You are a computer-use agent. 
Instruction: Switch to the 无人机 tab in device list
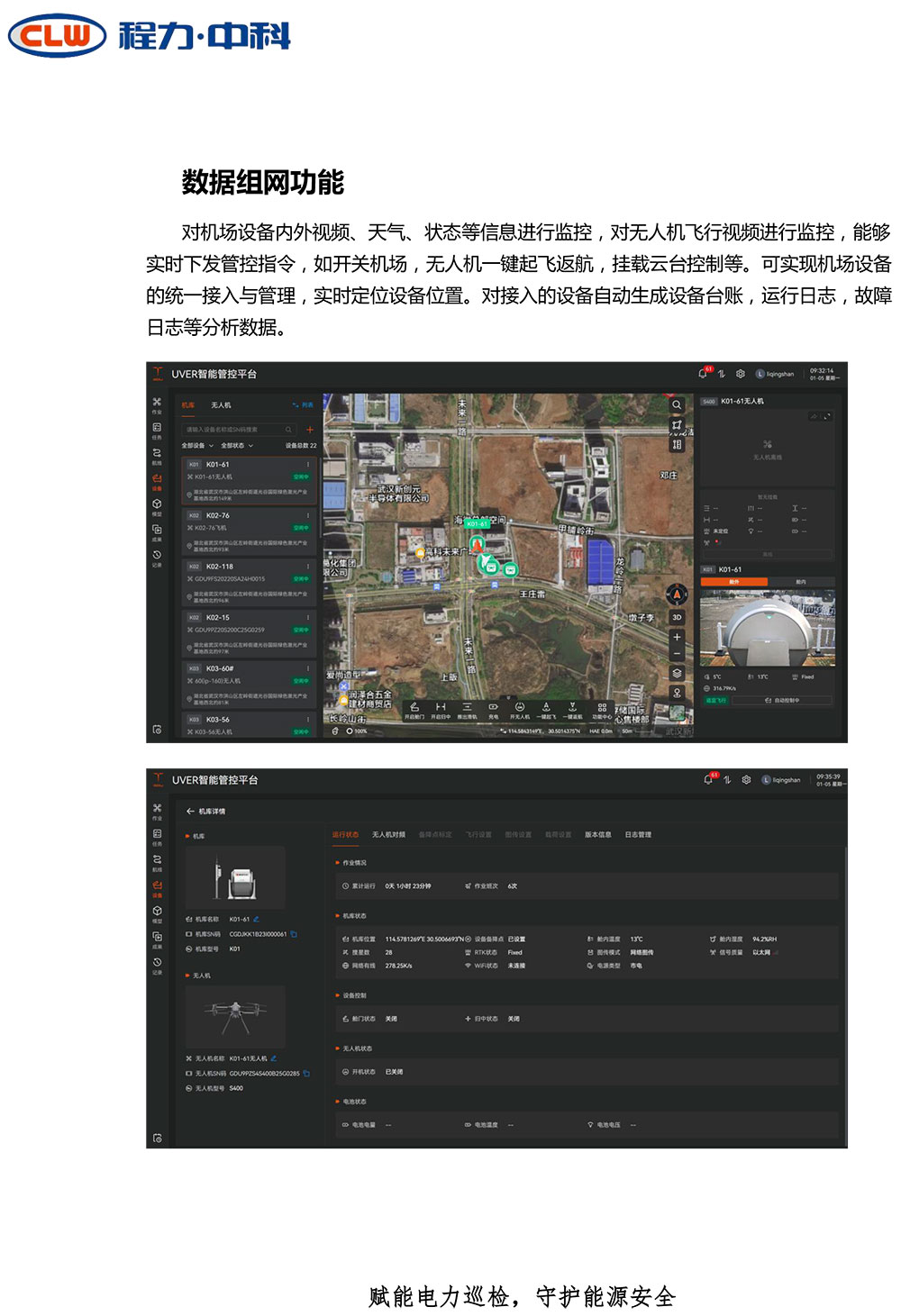[x=221, y=405]
